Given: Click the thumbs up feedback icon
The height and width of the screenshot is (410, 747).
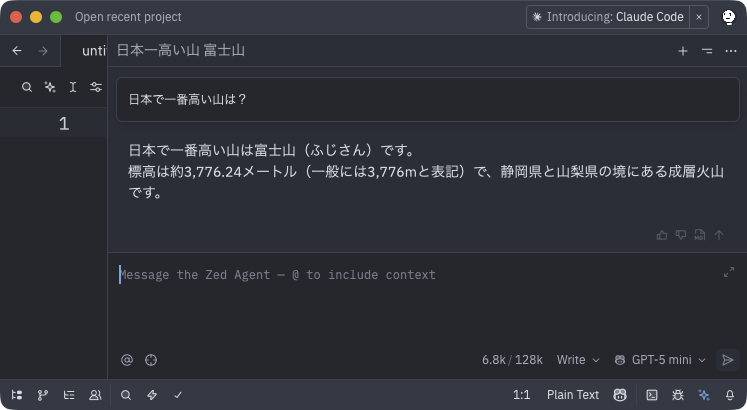Looking at the screenshot, I should pyautogui.click(x=661, y=235).
